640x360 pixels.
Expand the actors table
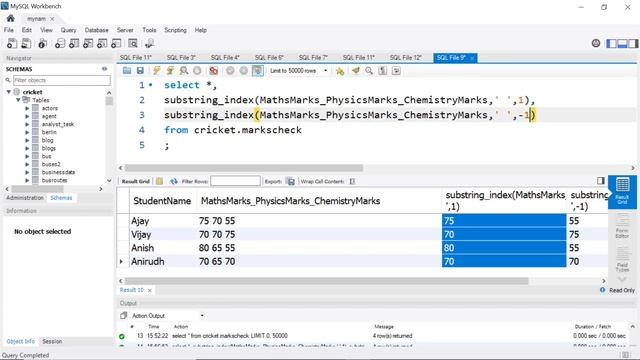coord(27,108)
